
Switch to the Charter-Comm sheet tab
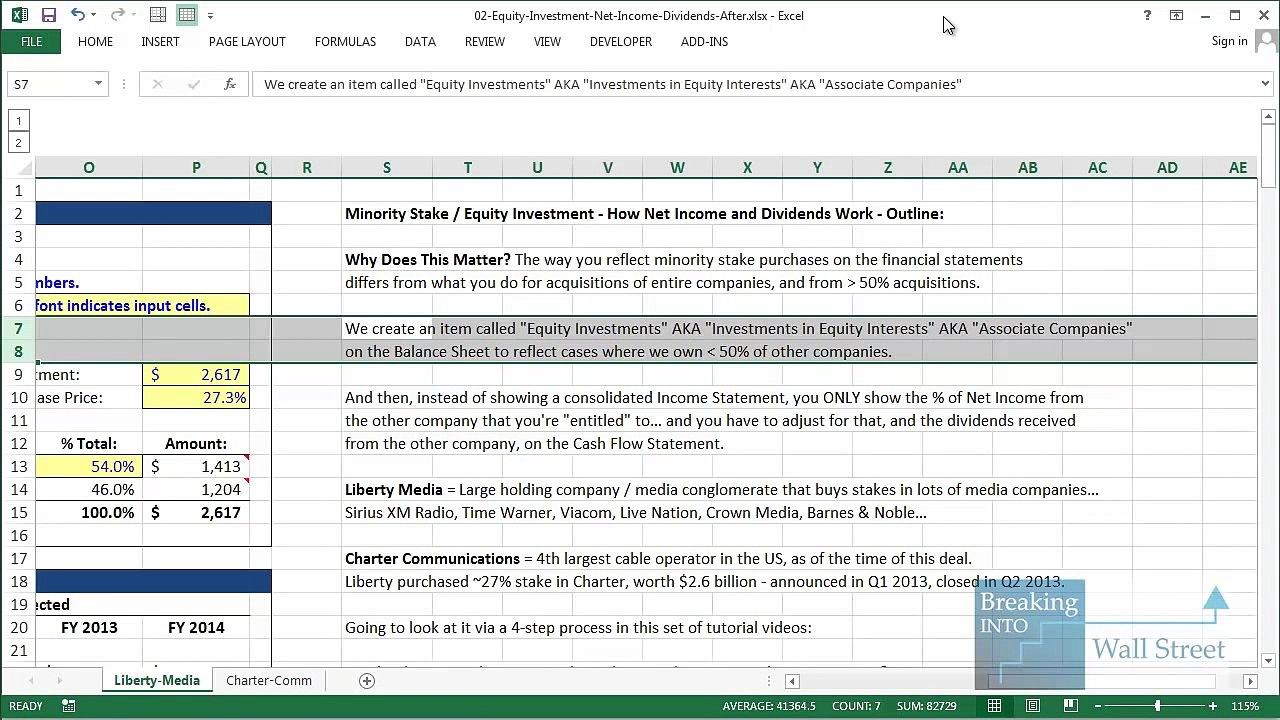pyautogui.click(x=268, y=681)
